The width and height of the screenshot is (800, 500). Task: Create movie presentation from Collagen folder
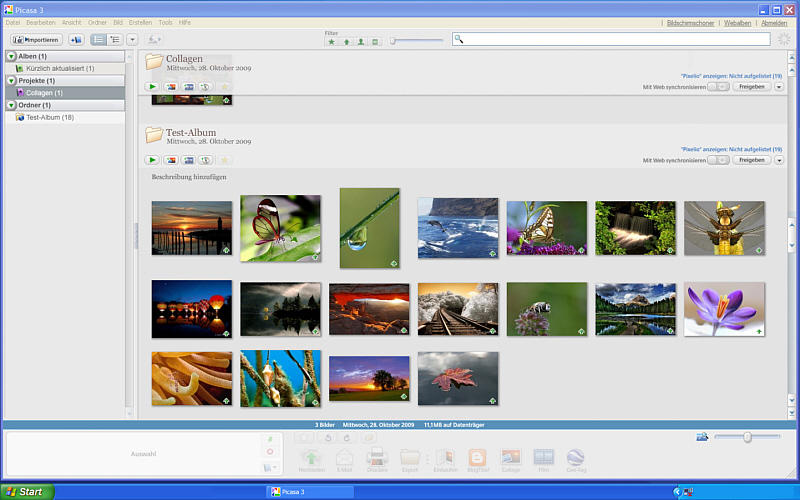189,87
